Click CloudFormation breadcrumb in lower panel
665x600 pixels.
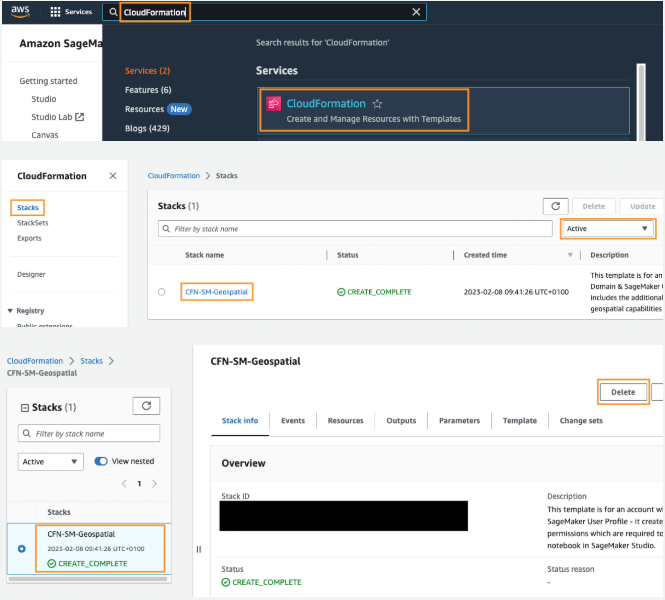click(x=35, y=361)
